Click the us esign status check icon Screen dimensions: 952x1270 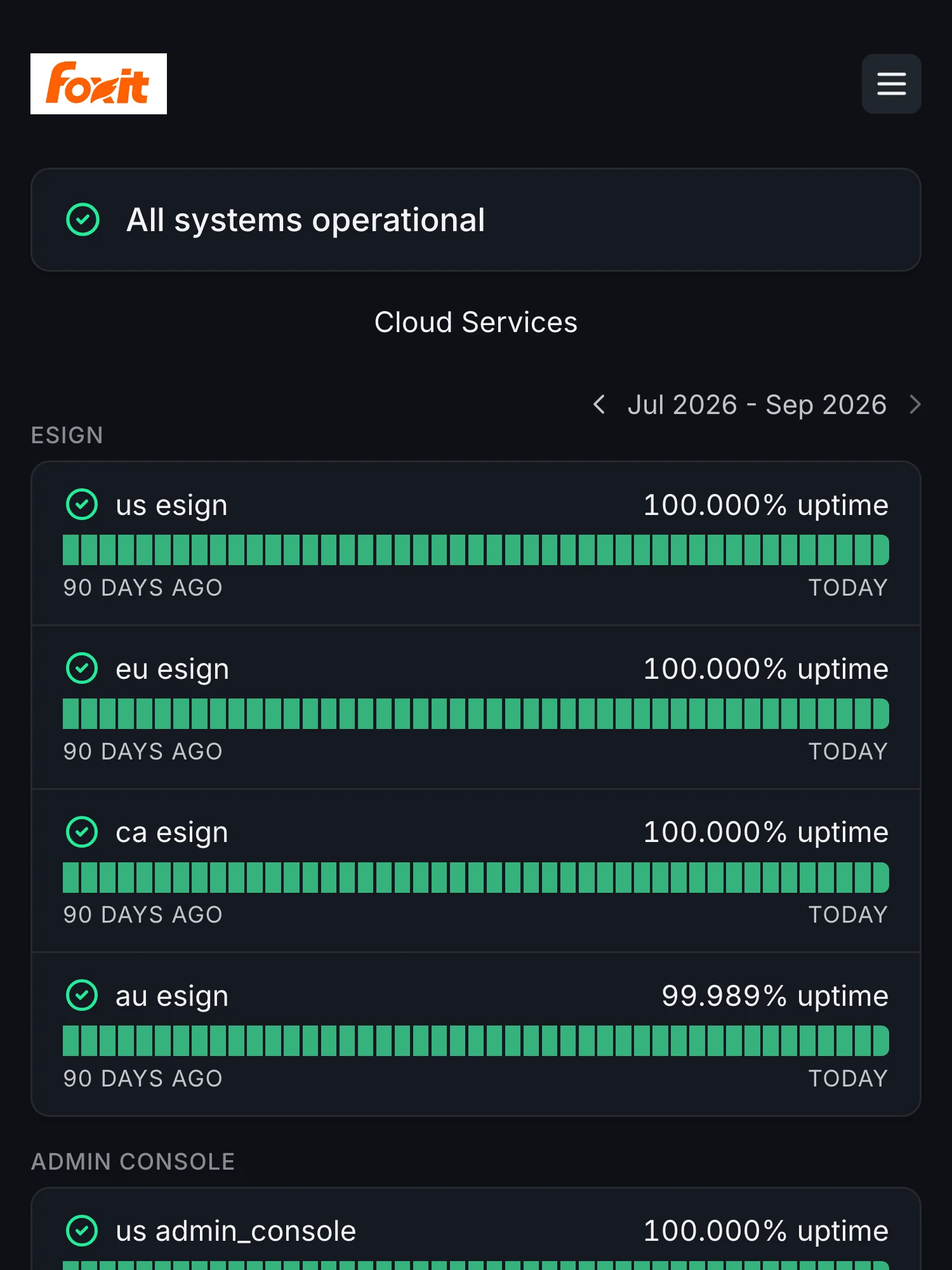[82, 505]
